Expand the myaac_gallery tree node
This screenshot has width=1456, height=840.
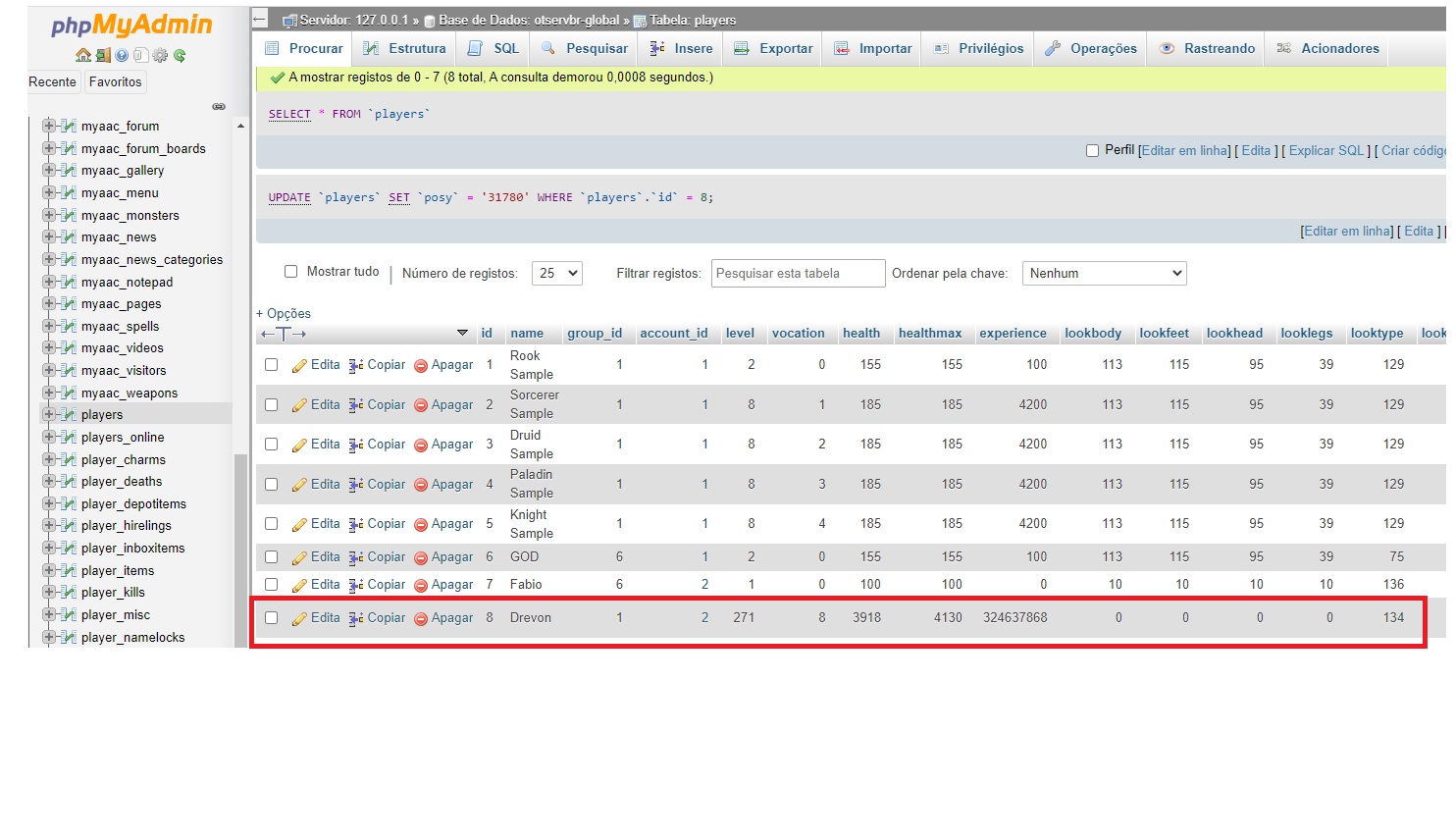[x=48, y=171]
